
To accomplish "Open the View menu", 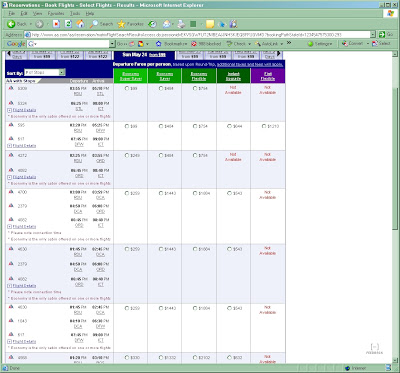I will (37, 13).
